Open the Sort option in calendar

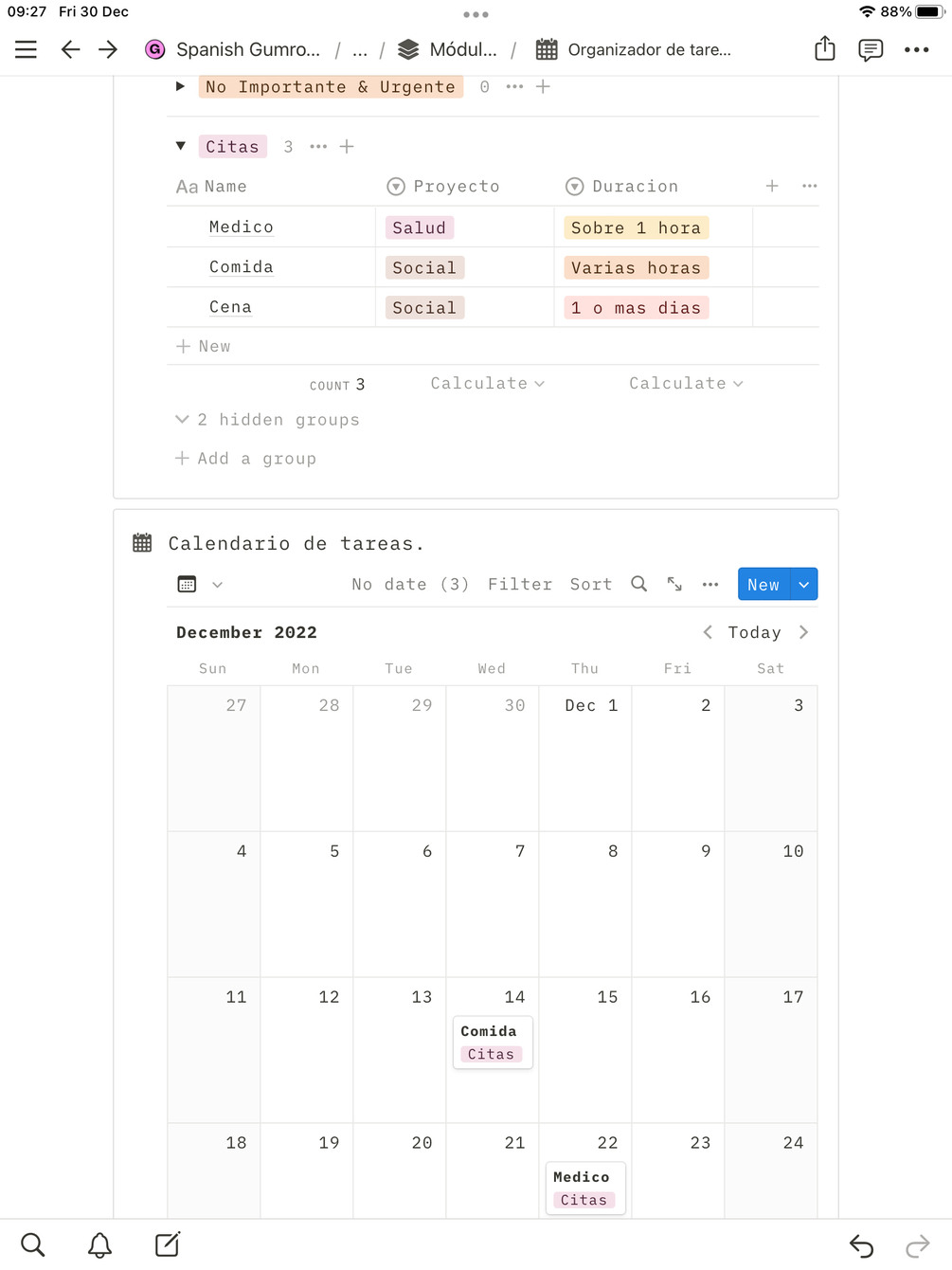(590, 584)
